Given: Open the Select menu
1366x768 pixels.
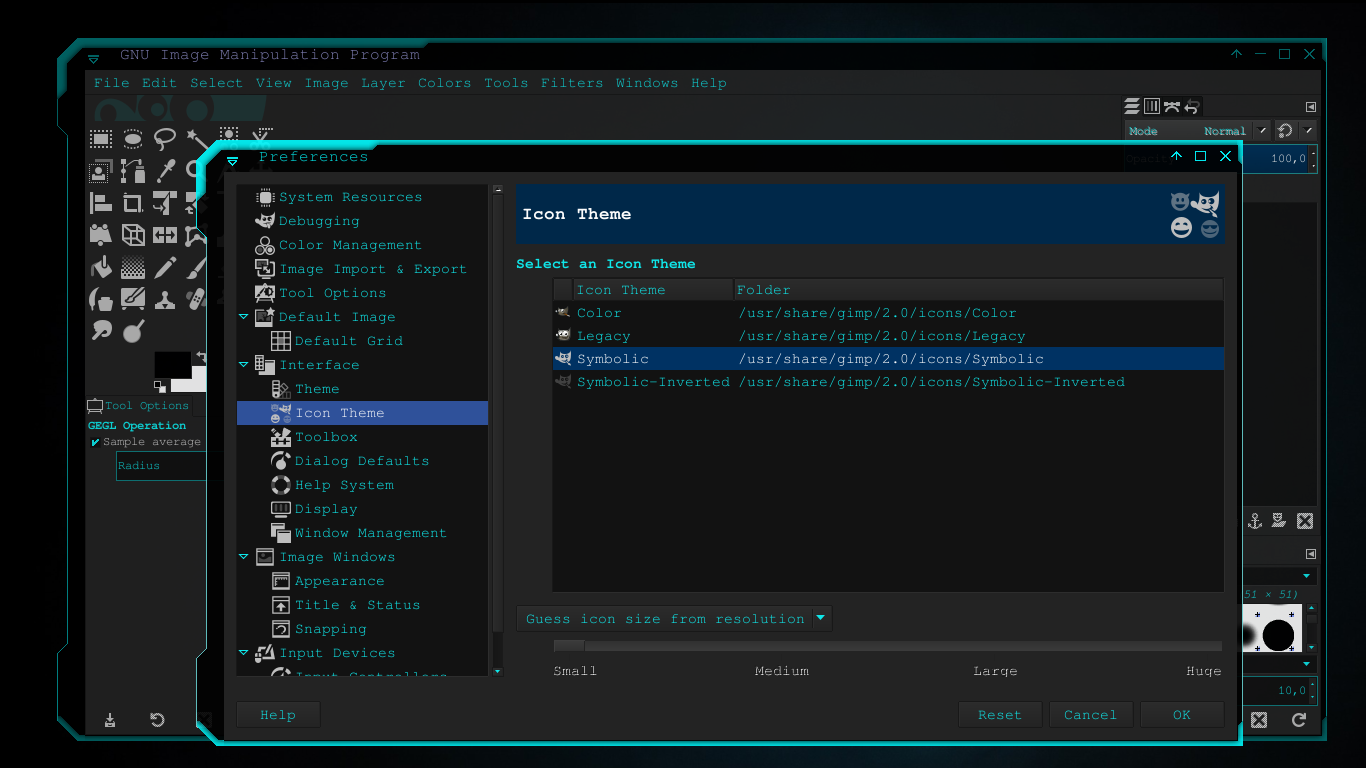Looking at the screenshot, I should pos(216,83).
